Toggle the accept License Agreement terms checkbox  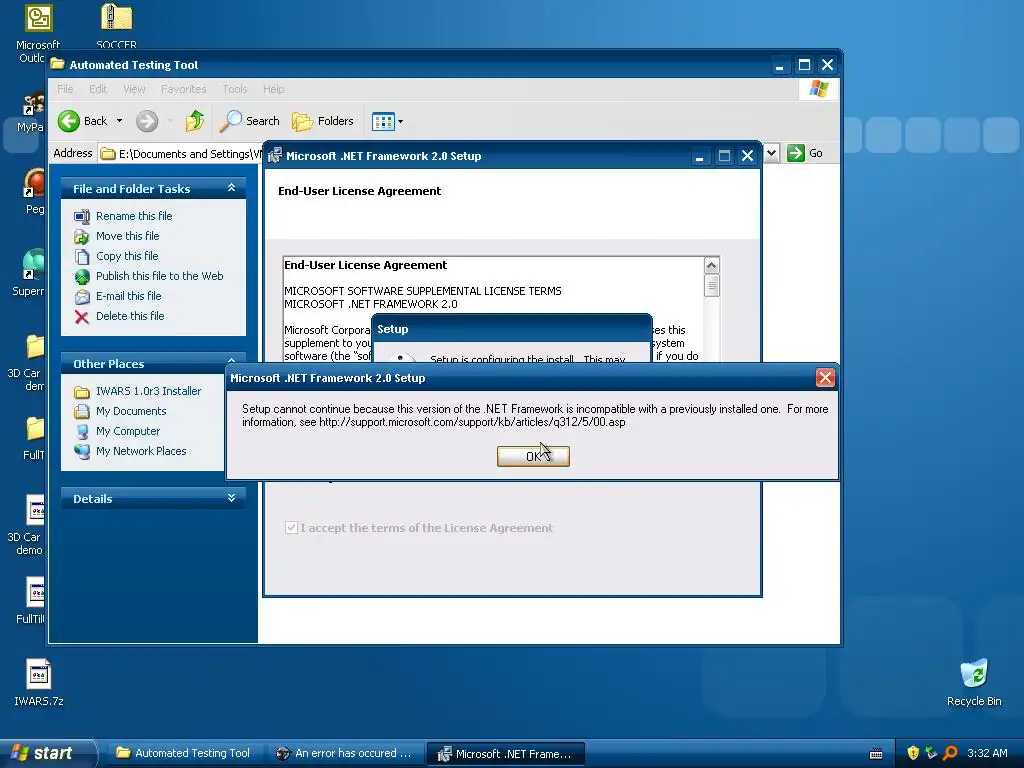tap(291, 528)
